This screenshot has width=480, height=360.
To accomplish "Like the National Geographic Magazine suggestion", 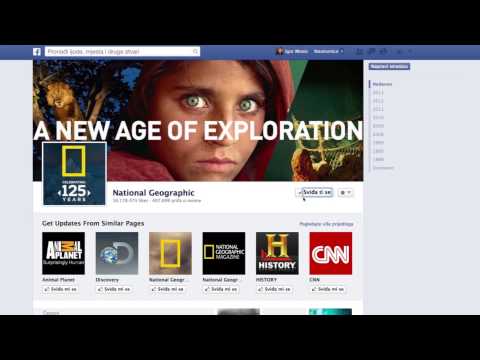I will point(221,289).
